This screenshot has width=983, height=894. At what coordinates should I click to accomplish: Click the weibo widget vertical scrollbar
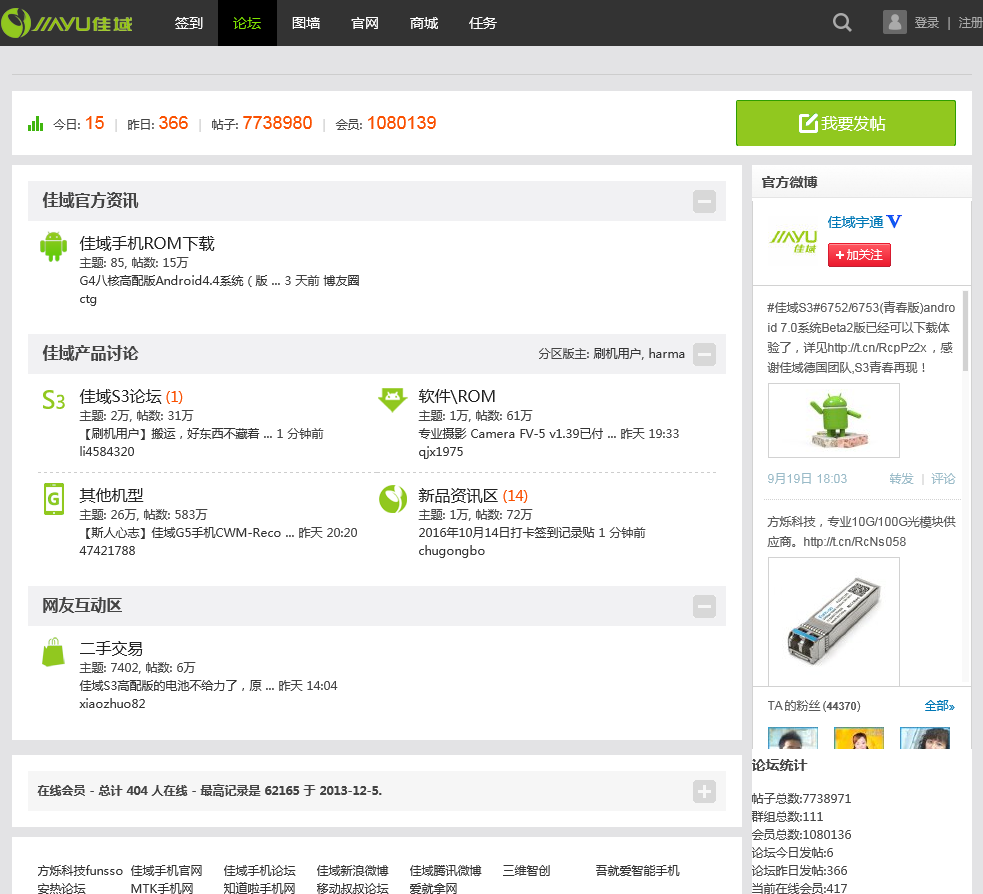point(966,330)
